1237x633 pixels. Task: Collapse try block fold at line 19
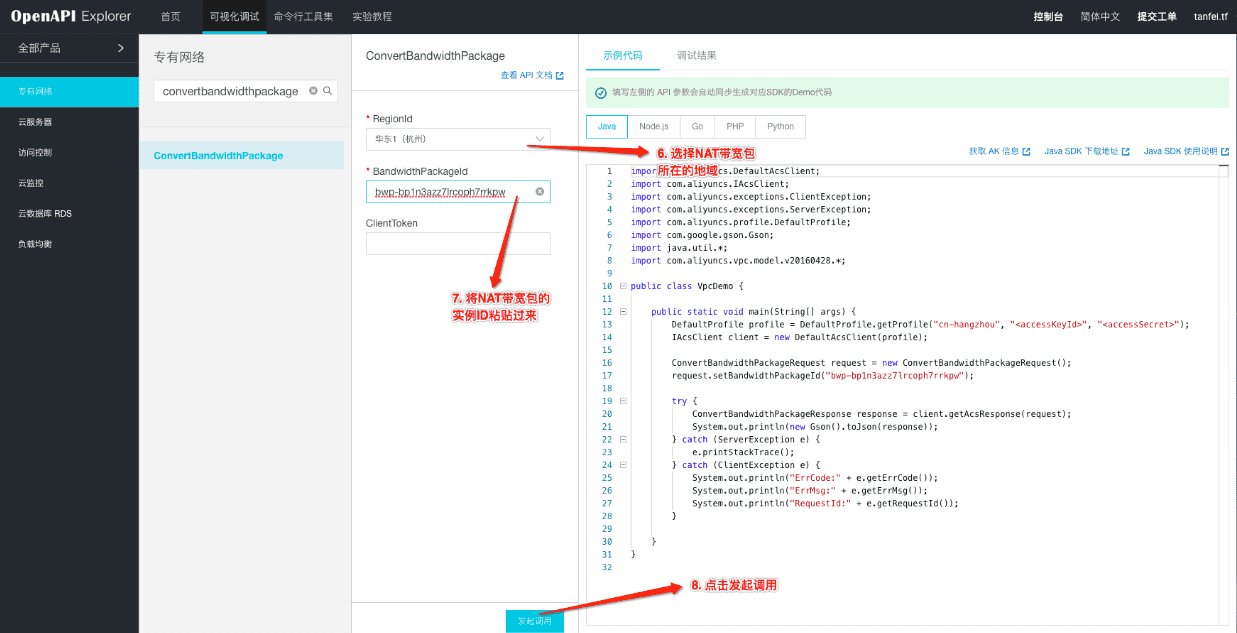coord(623,401)
